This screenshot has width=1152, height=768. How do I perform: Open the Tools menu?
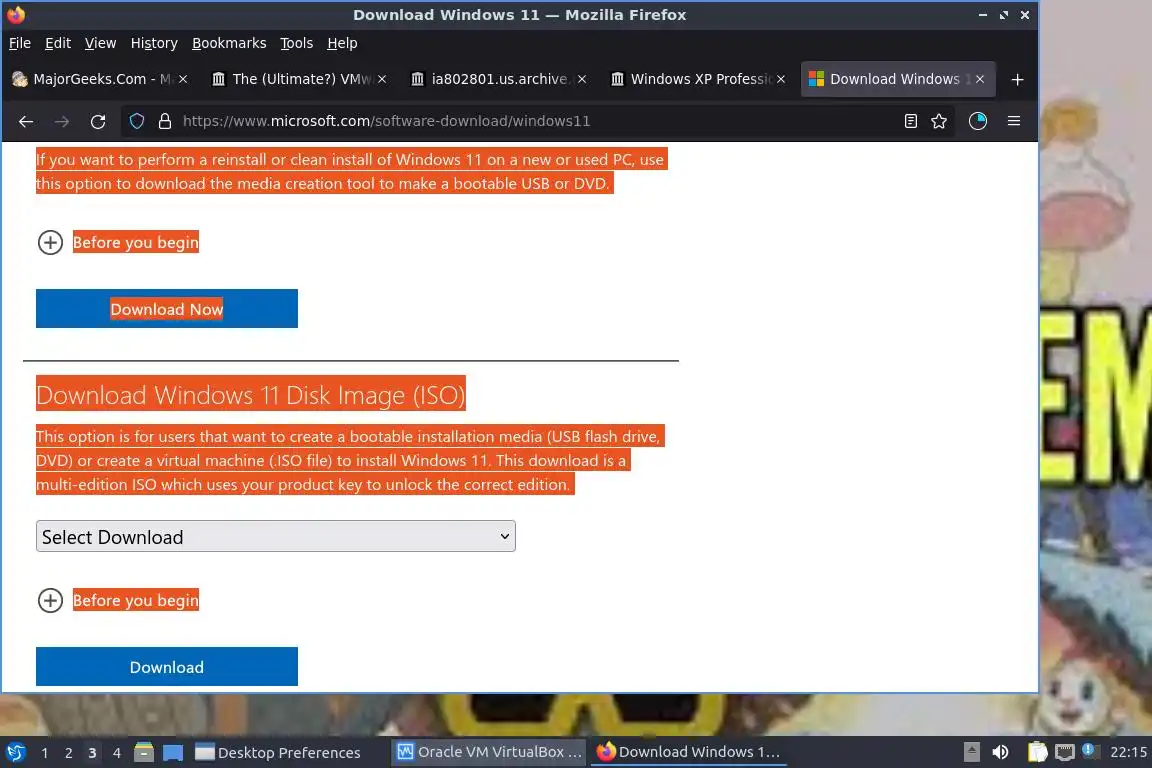point(297,43)
